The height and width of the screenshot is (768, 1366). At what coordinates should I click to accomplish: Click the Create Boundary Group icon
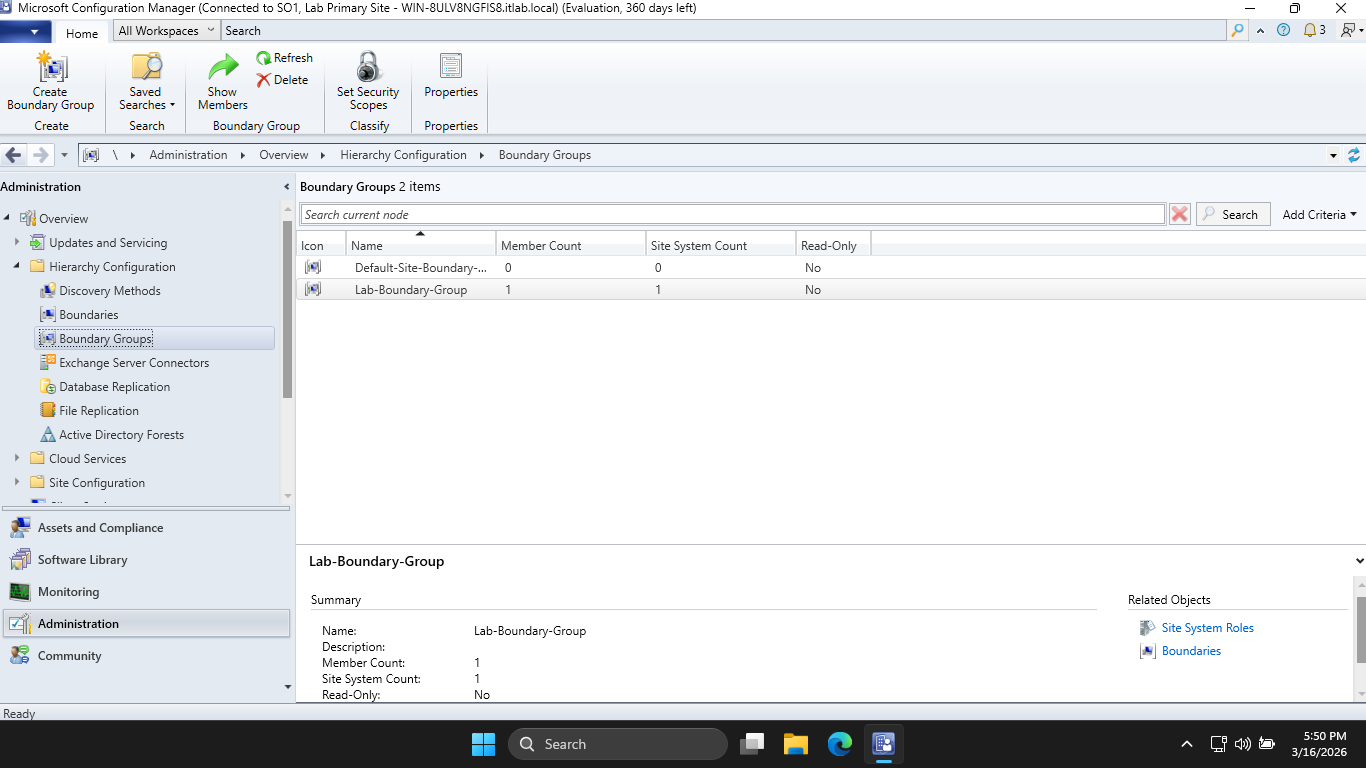pos(50,69)
